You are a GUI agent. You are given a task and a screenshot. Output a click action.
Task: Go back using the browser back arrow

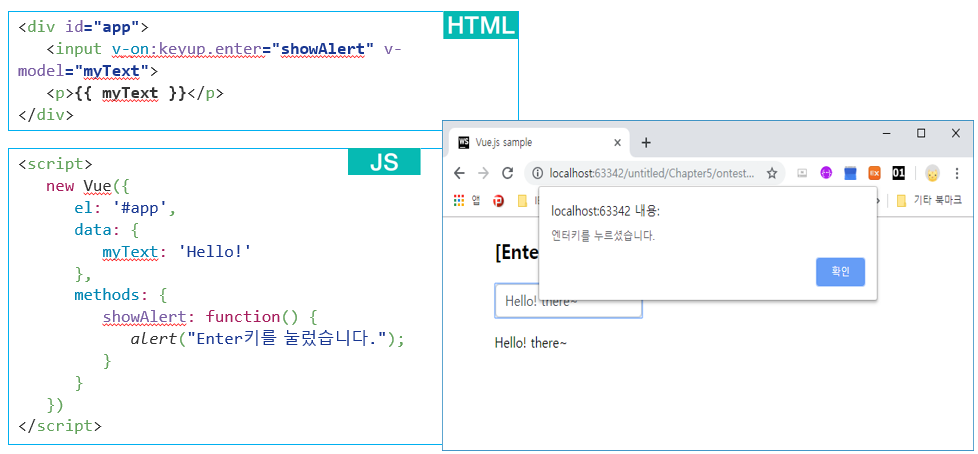click(x=459, y=173)
